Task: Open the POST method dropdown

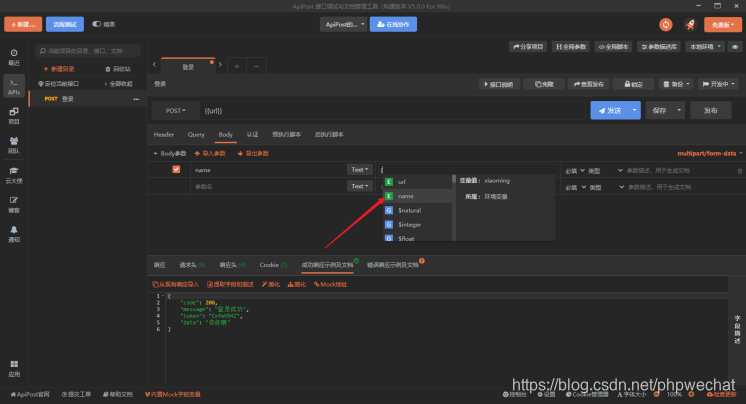Action: [x=175, y=110]
